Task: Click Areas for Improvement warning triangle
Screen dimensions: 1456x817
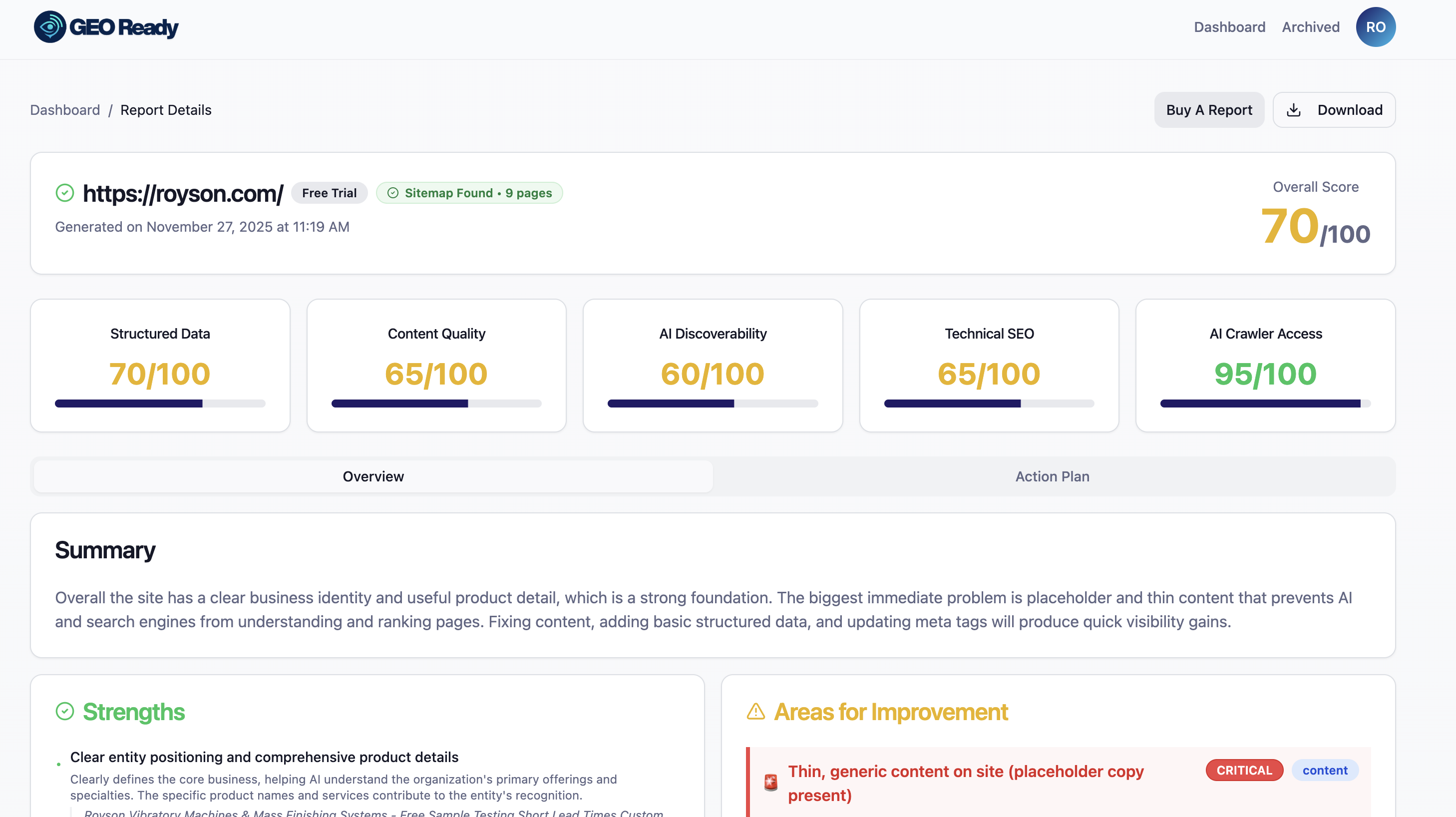Action: pos(755,711)
